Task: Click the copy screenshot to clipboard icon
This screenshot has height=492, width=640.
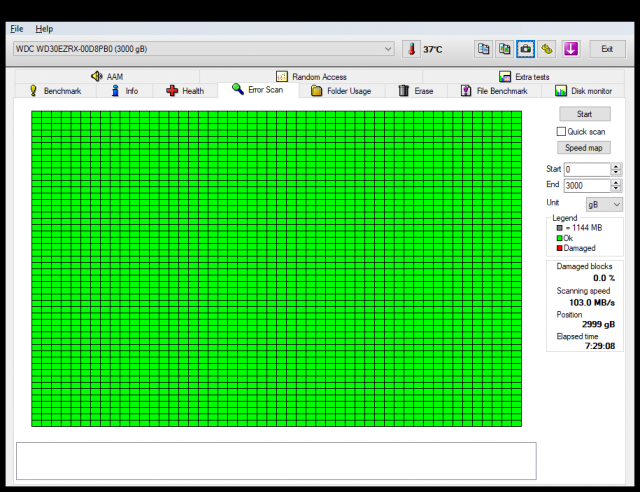Action: (x=504, y=48)
